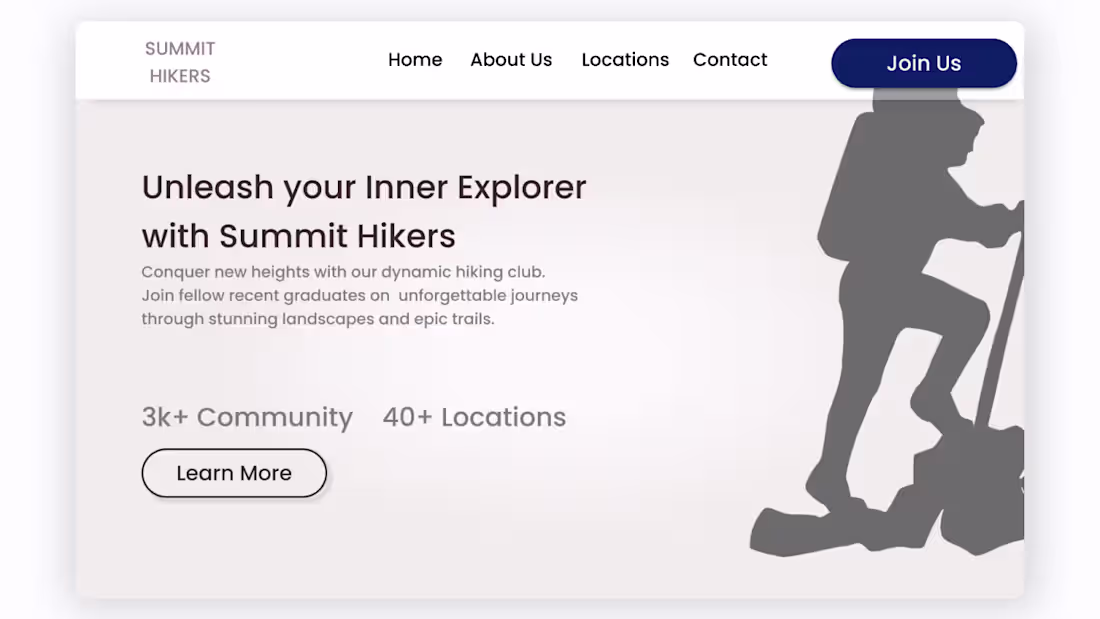Image resolution: width=1100 pixels, height=619 pixels.
Task: Click the word HIKERS in the logo
Action: 180,75
